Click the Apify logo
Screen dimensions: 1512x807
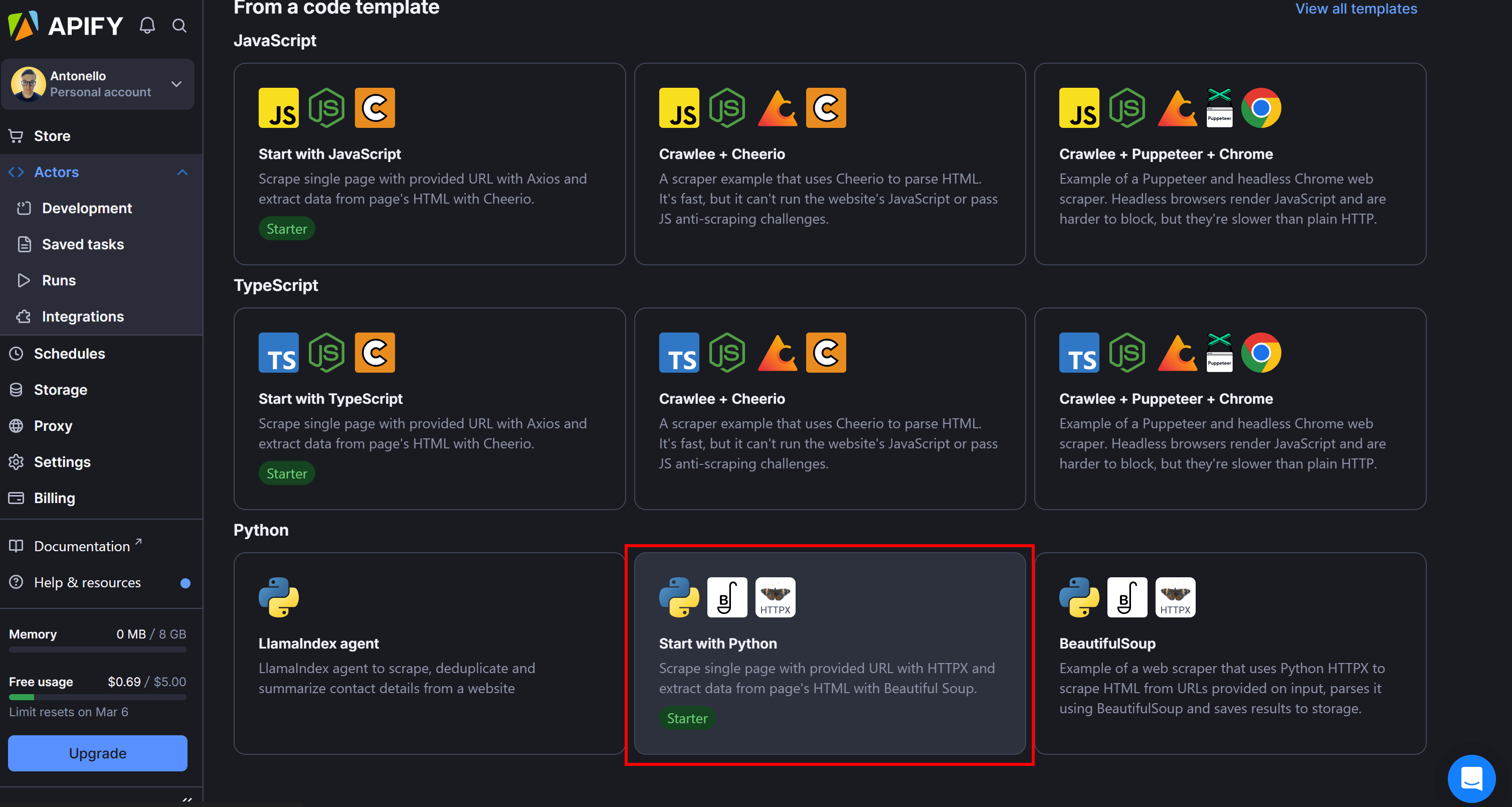(x=66, y=25)
